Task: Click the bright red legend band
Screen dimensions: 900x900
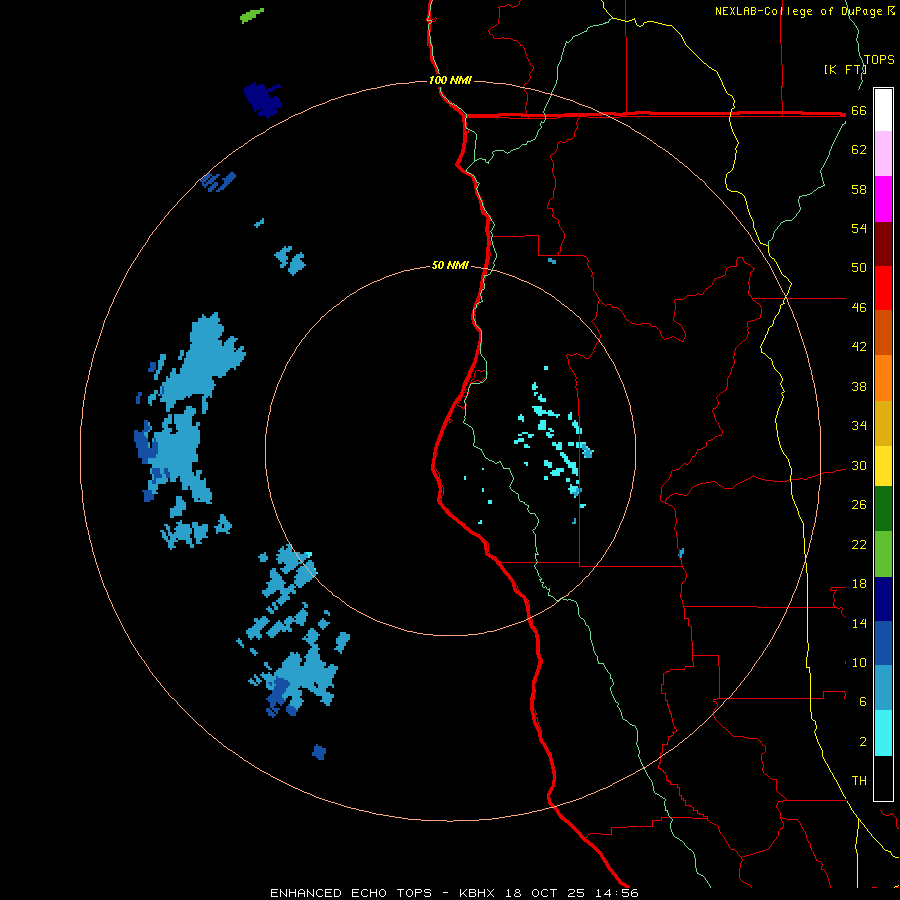Action: coord(883,288)
